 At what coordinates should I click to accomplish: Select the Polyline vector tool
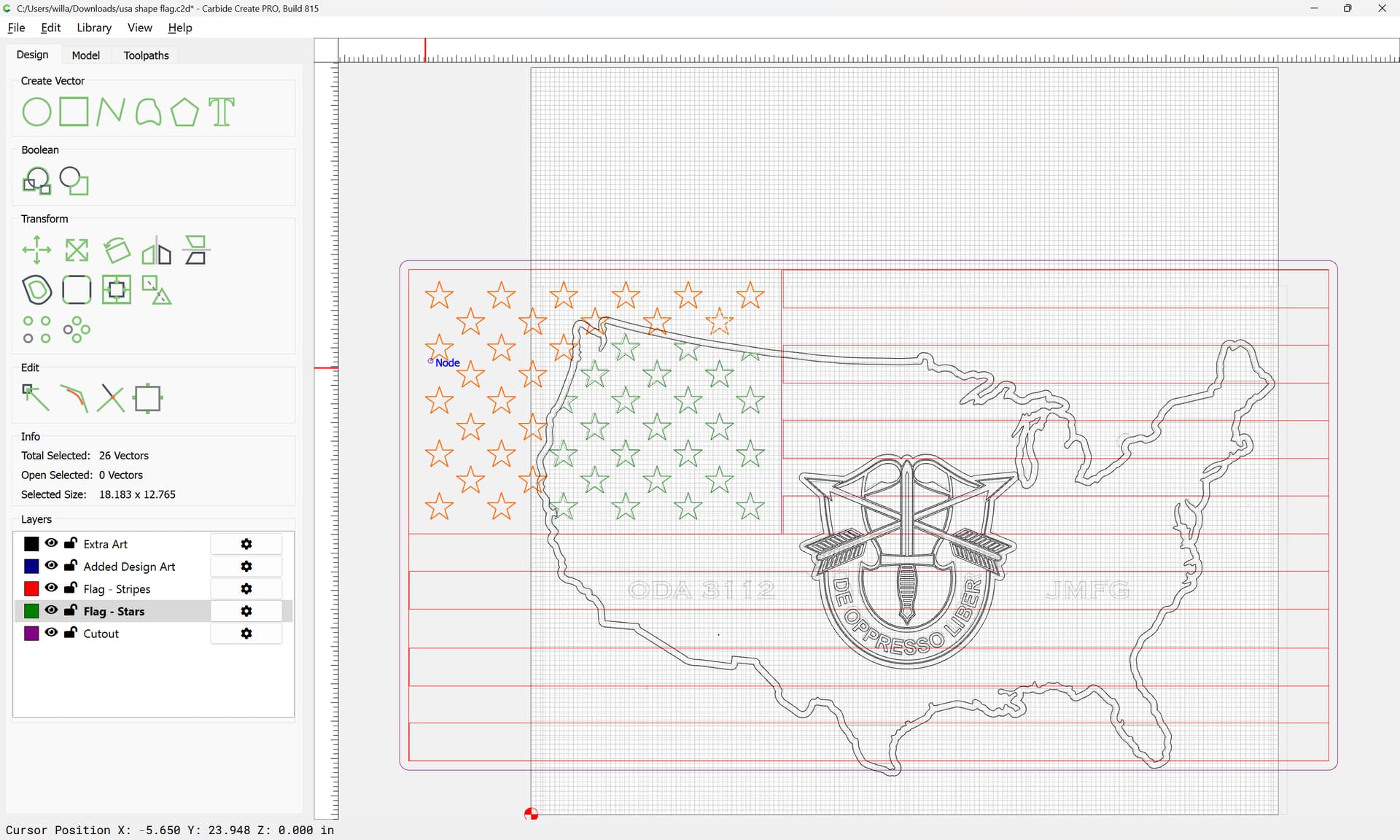pos(110,112)
